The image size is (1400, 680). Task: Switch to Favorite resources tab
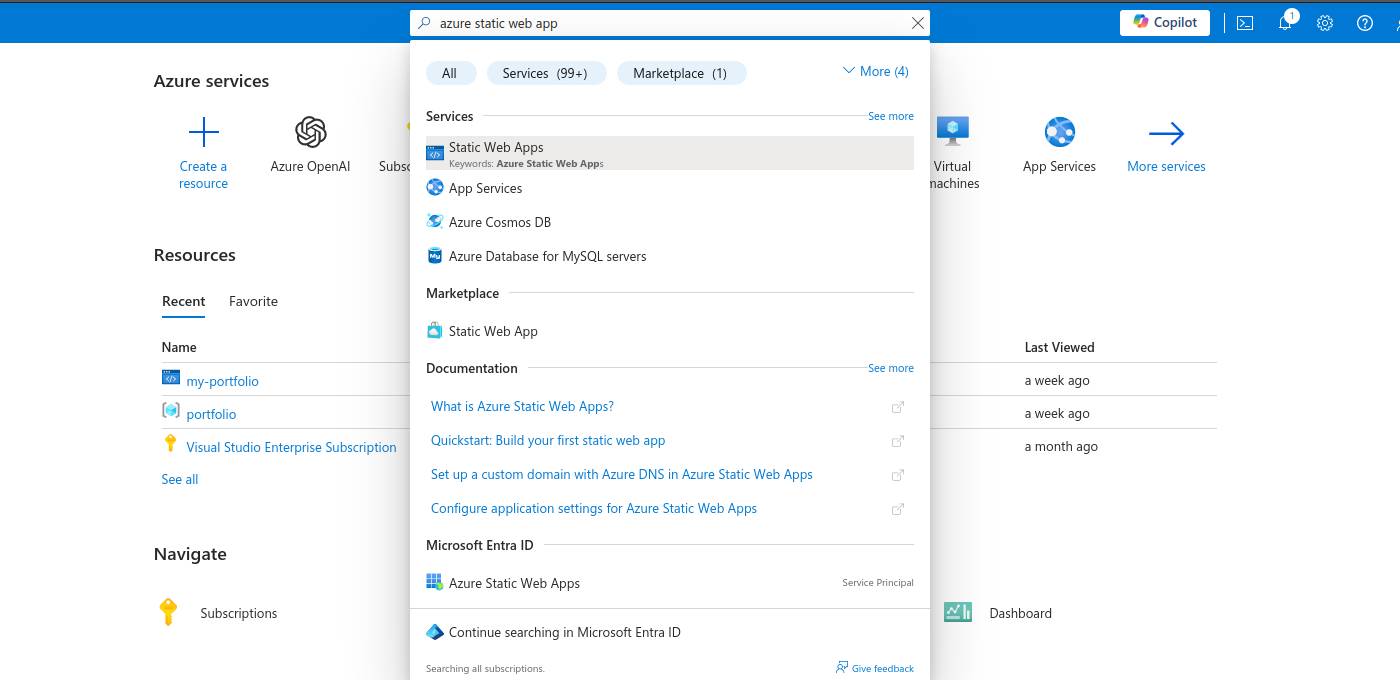click(x=253, y=301)
